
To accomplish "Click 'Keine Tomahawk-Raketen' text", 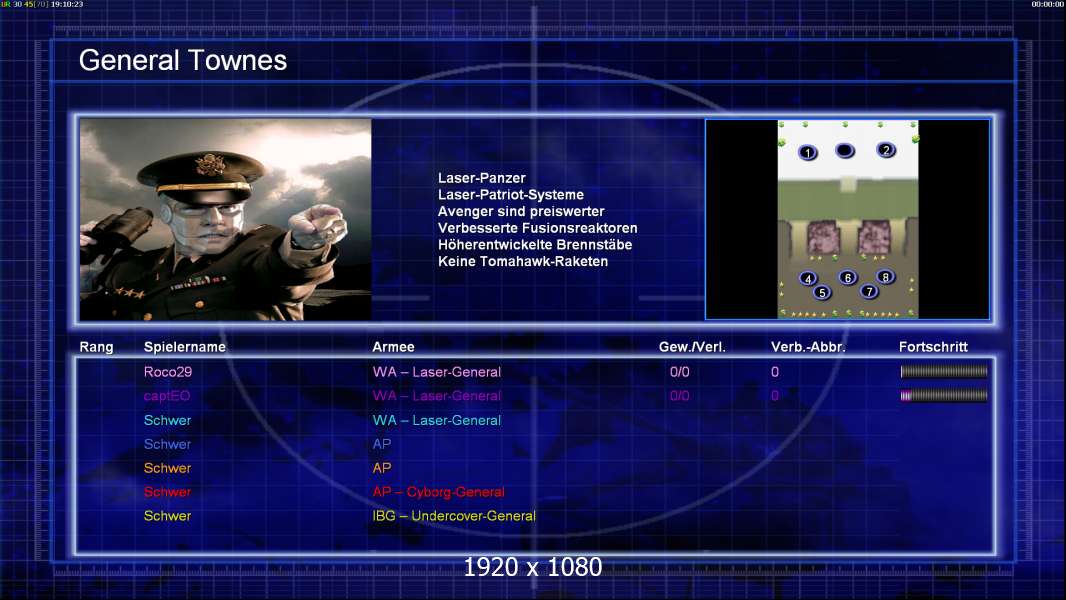I will coord(523,261).
